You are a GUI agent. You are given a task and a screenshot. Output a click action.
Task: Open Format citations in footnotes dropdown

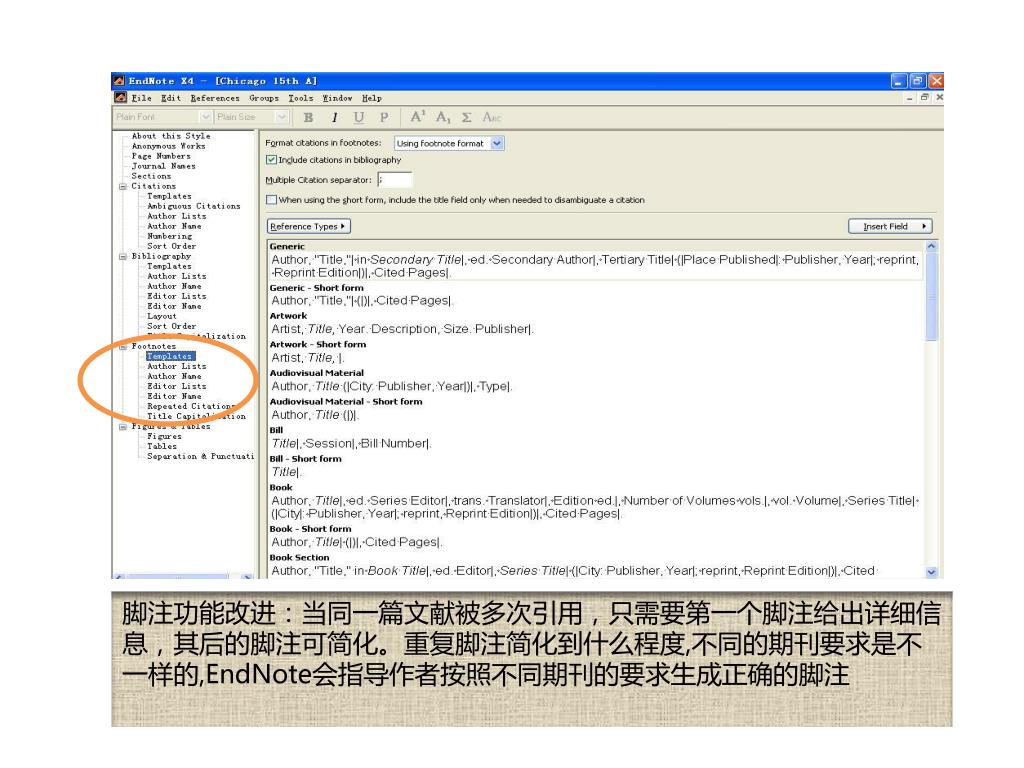[497, 143]
